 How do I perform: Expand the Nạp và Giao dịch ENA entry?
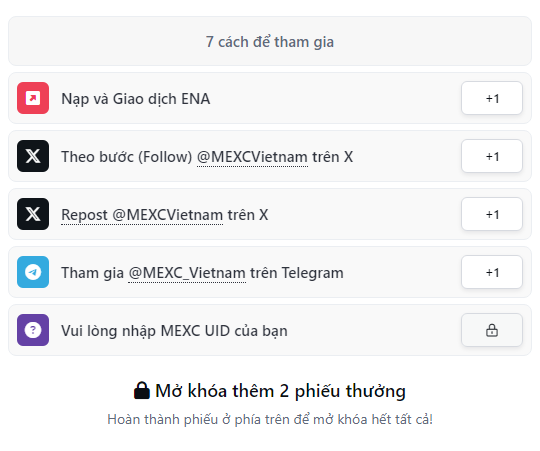tap(270, 98)
